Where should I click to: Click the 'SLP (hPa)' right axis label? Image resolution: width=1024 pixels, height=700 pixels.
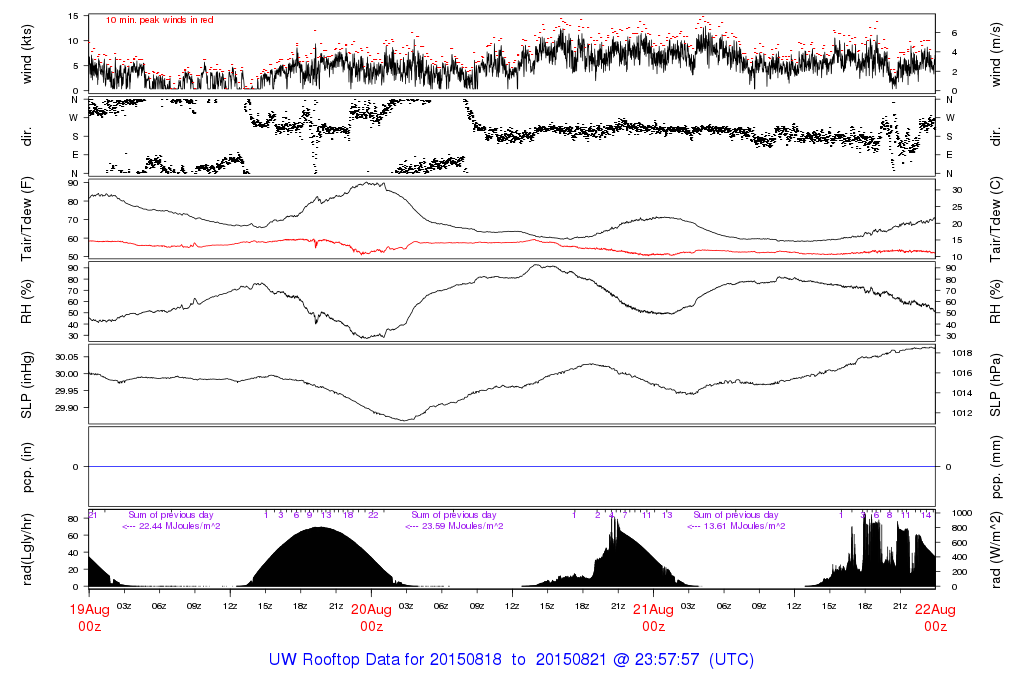tap(995, 384)
